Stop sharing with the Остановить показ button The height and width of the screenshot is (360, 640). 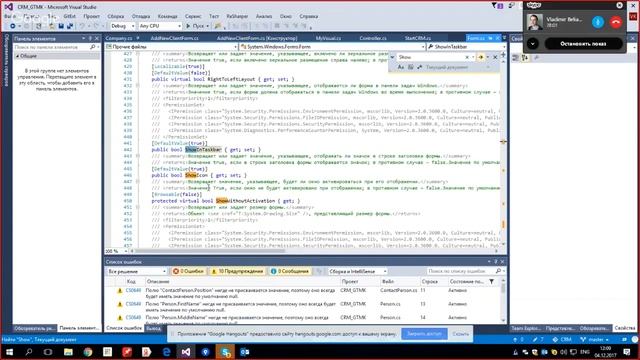[583, 44]
